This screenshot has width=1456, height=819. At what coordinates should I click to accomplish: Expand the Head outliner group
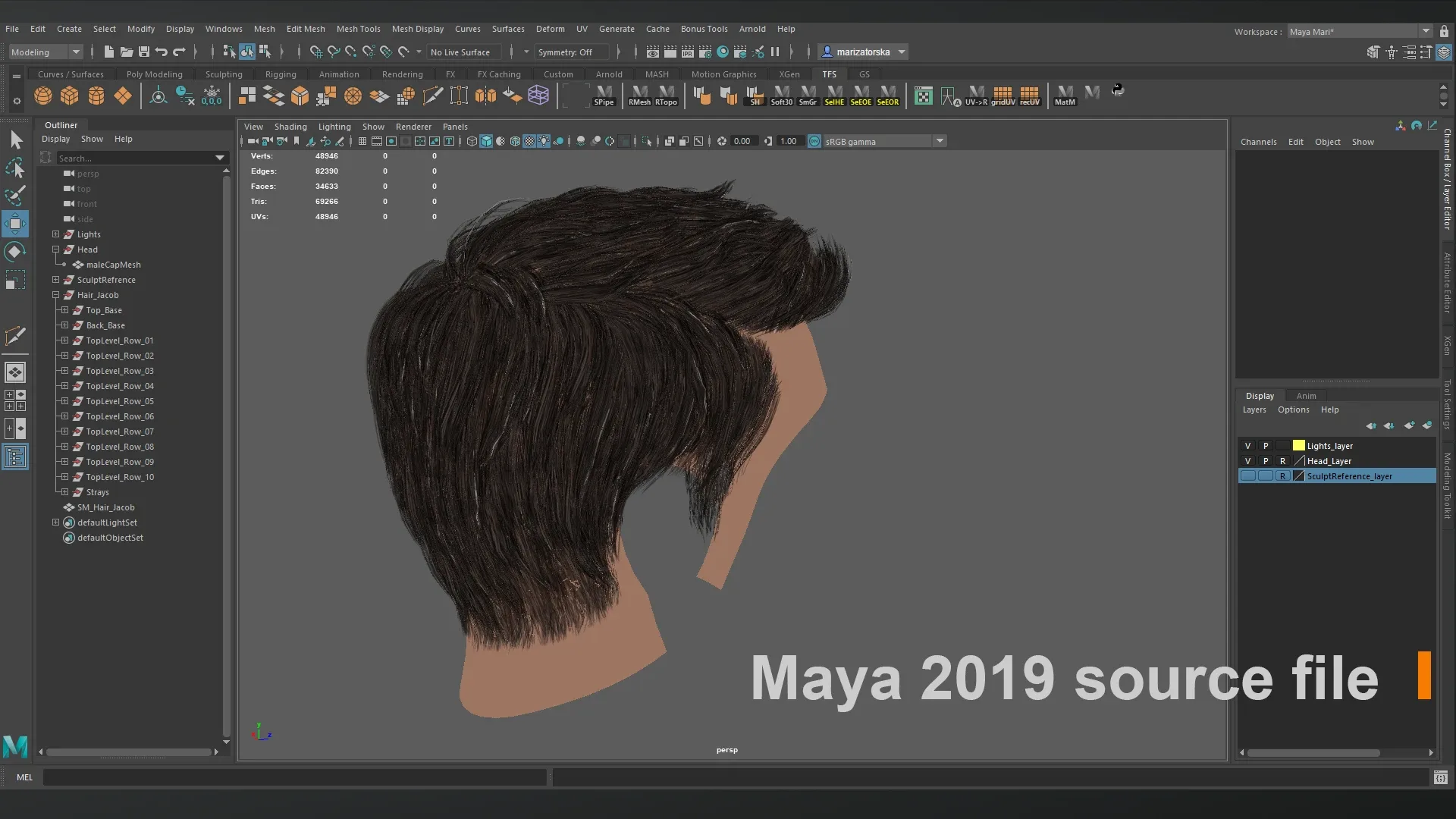tap(55, 249)
